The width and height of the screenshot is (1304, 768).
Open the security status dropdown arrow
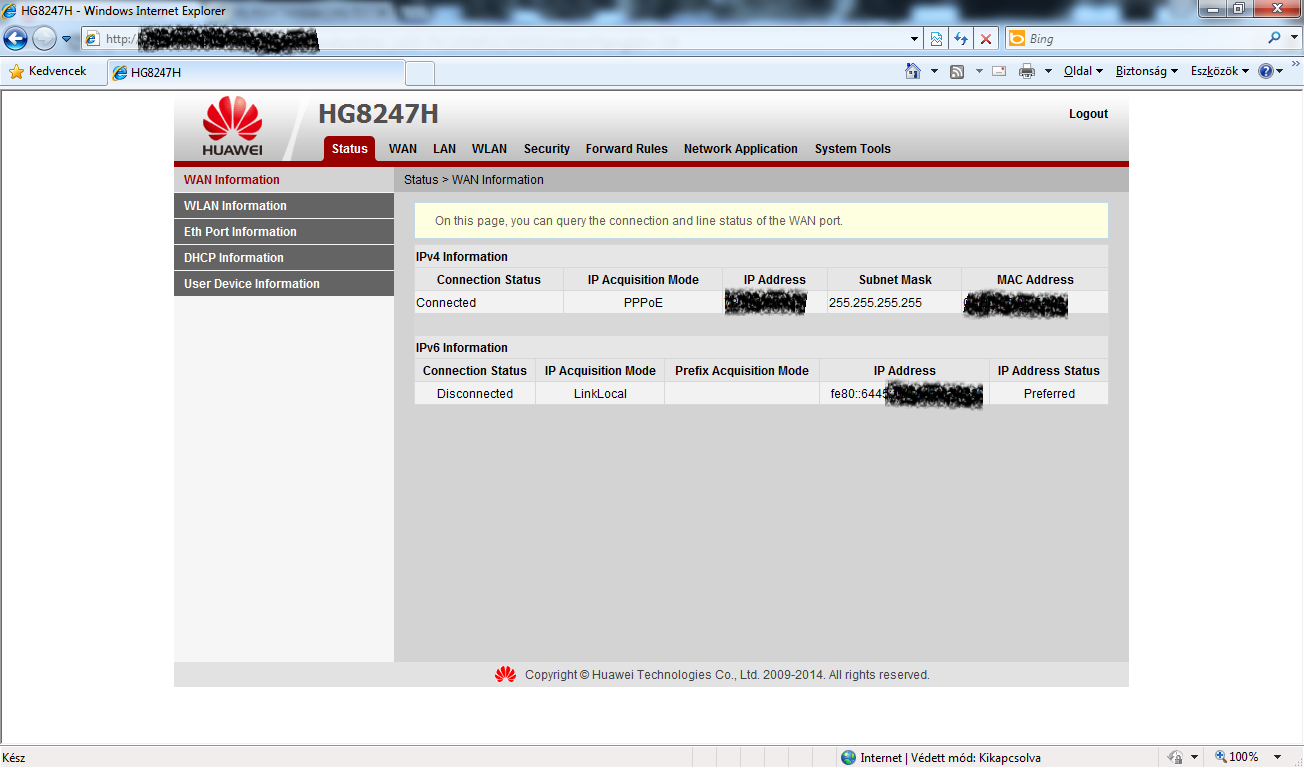1194,757
